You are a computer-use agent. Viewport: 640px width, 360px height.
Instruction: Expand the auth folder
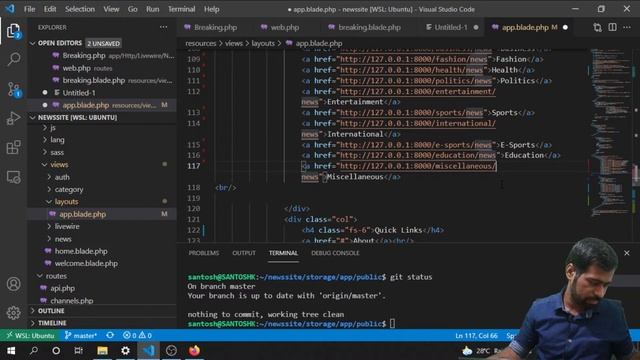point(102,177)
